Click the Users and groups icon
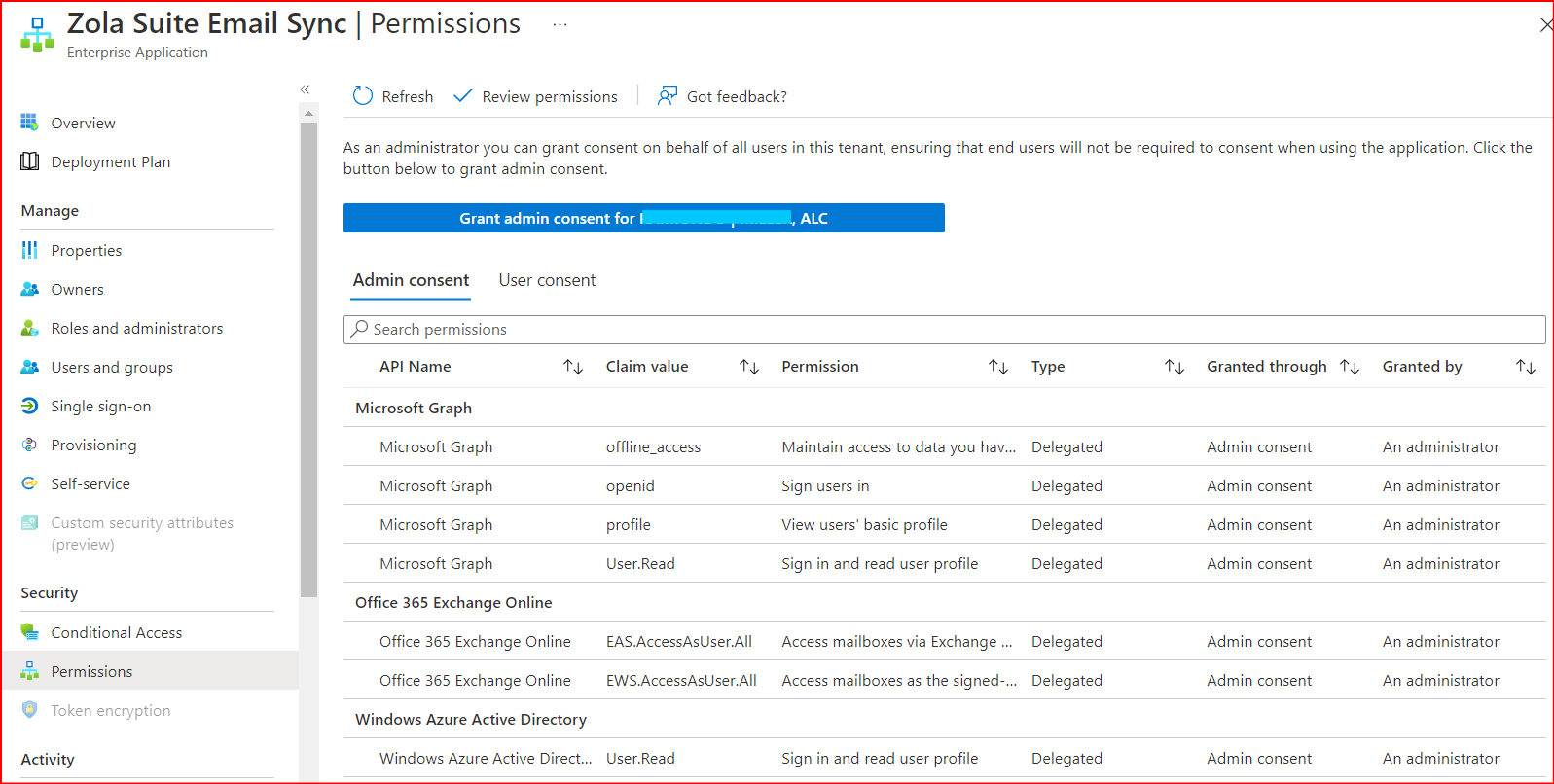The height and width of the screenshot is (784, 1554). [29, 367]
